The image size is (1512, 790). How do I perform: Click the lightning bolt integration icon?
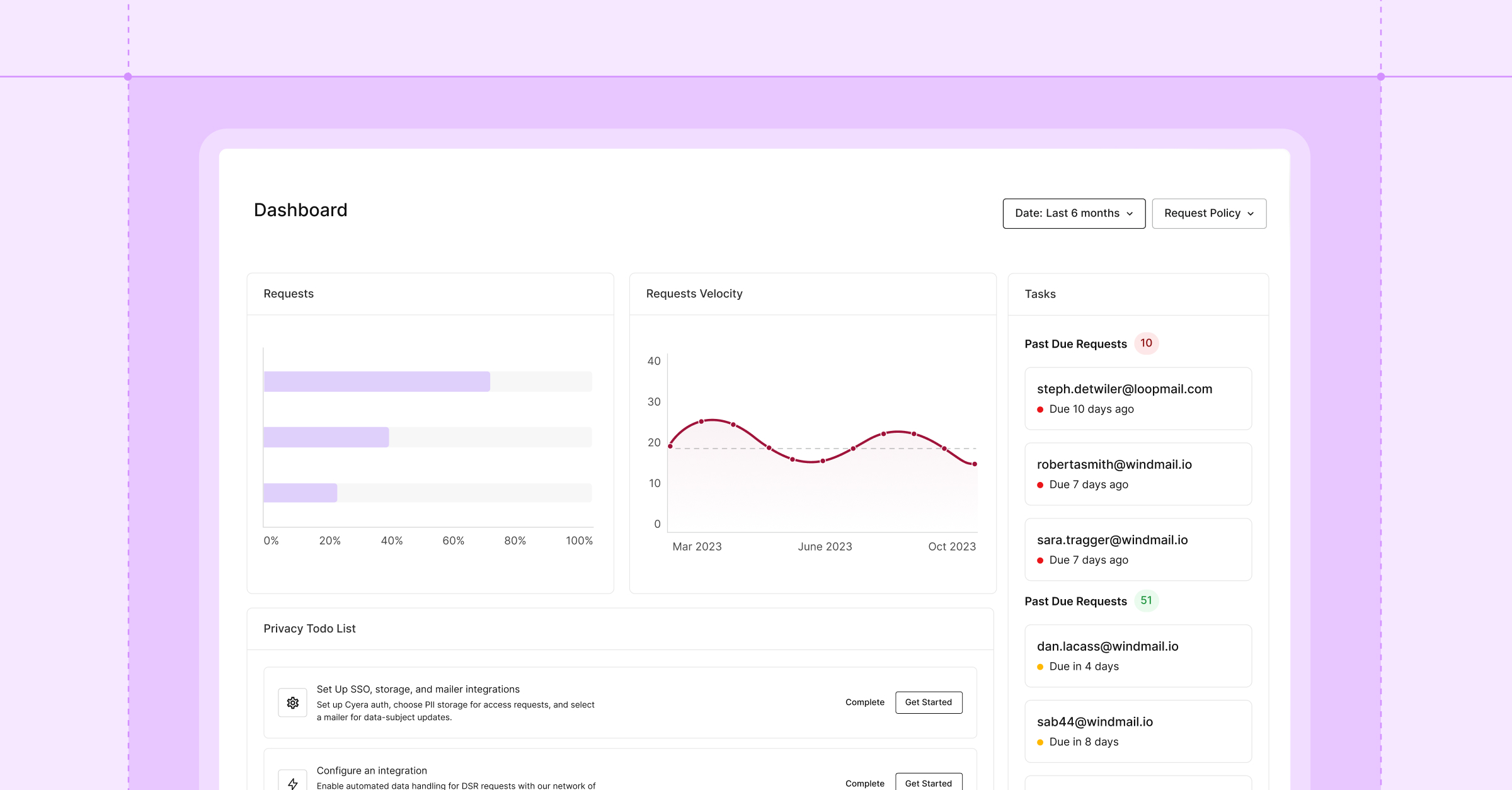point(292,782)
